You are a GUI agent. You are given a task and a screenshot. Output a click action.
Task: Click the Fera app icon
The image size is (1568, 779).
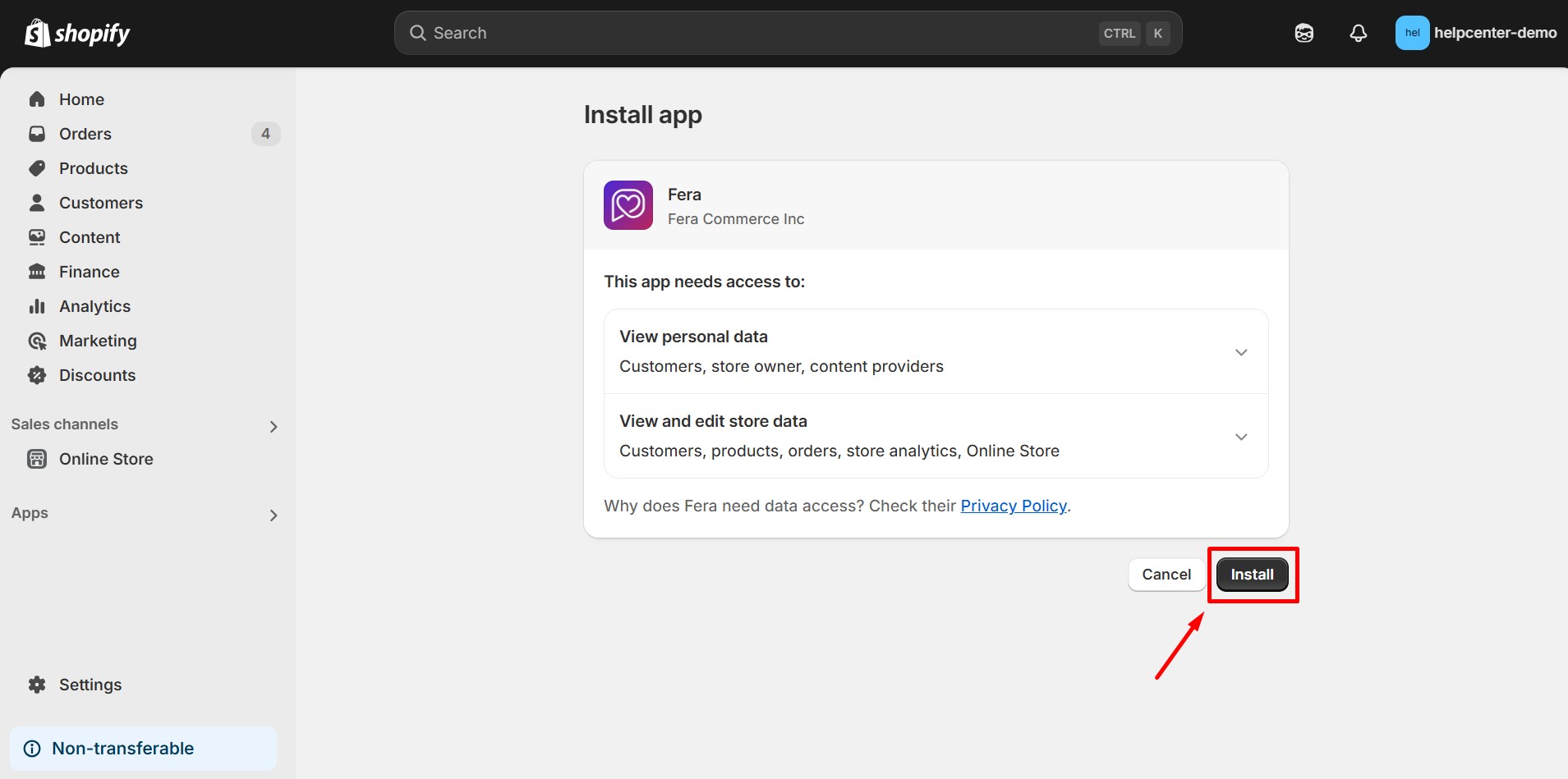pos(628,205)
